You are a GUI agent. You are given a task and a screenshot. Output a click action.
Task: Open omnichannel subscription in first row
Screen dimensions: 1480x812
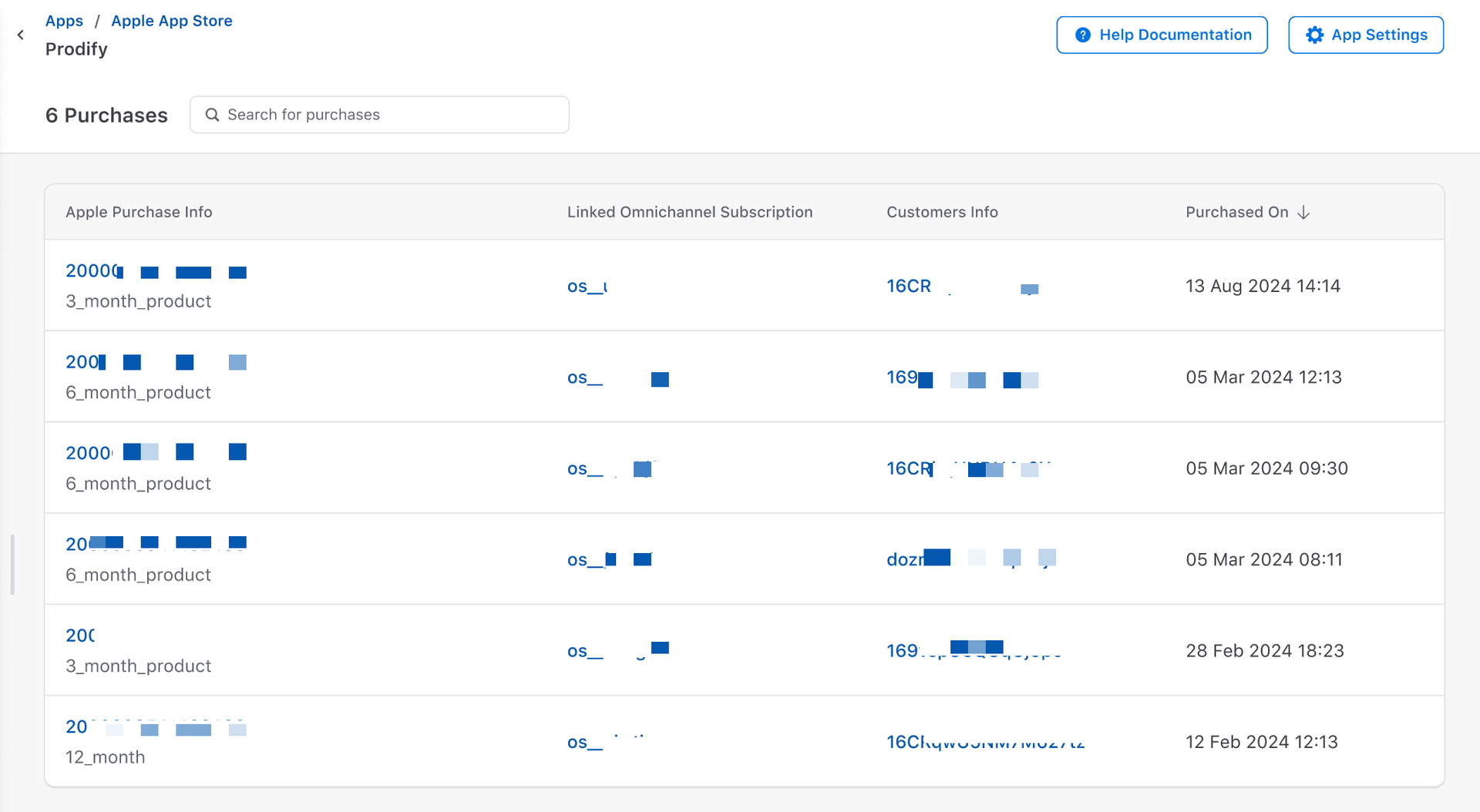587,287
